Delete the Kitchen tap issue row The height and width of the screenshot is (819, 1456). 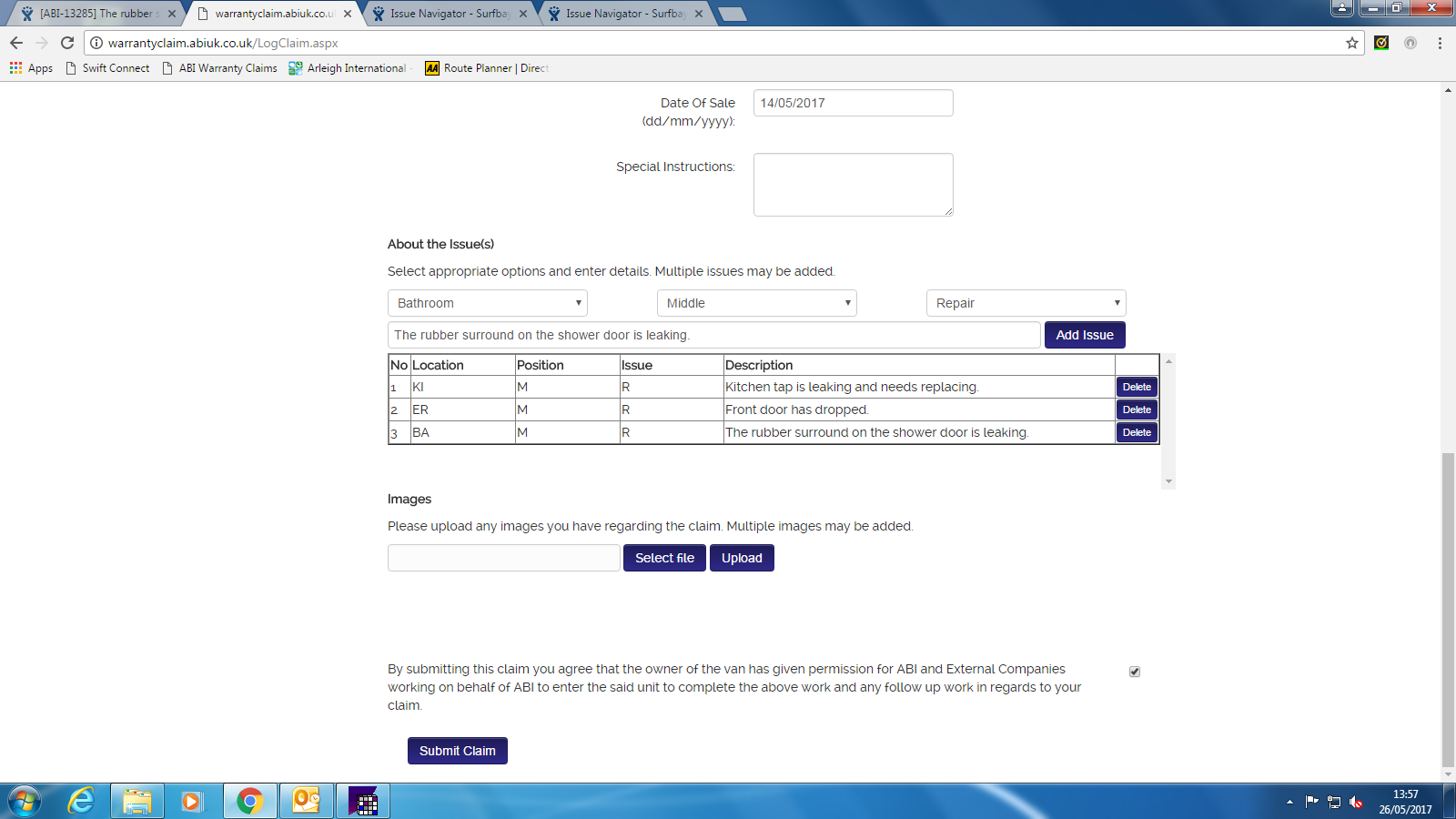[x=1137, y=387]
